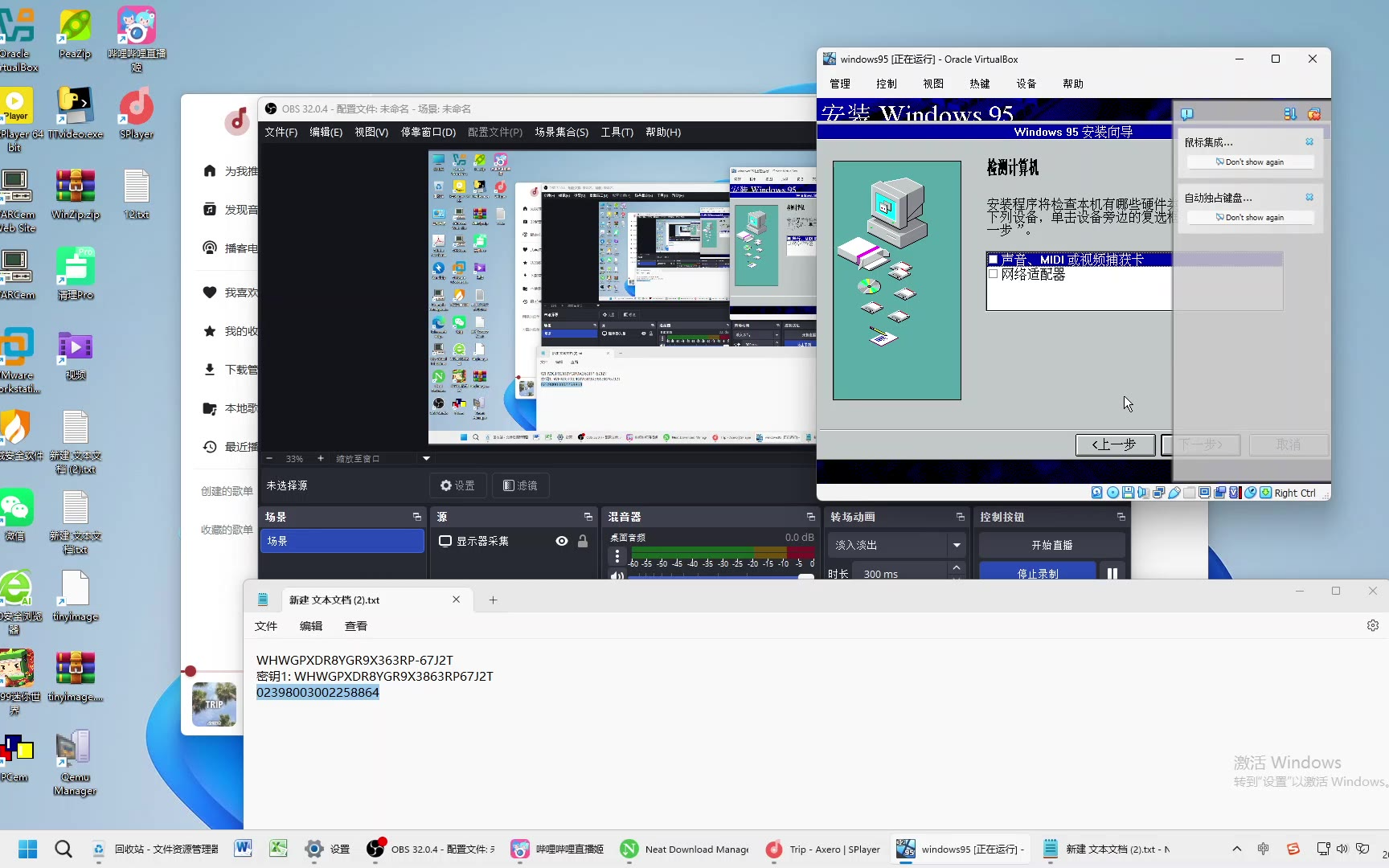Click the <上一步 button in setup wizard
The height and width of the screenshot is (868, 1389).
[x=1115, y=444]
